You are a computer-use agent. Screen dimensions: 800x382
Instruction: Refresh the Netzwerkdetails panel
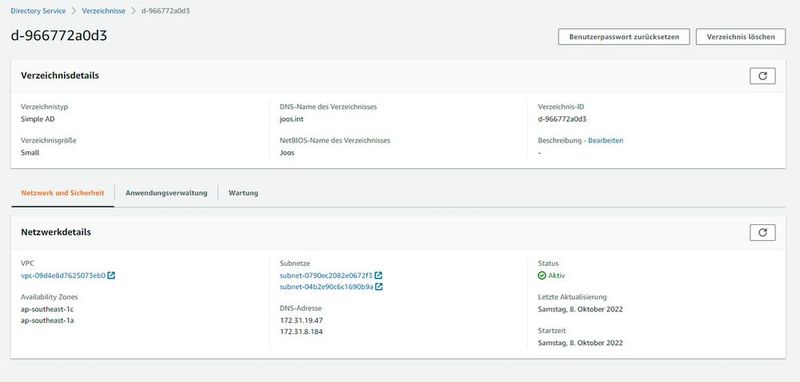[x=762, y=233]
